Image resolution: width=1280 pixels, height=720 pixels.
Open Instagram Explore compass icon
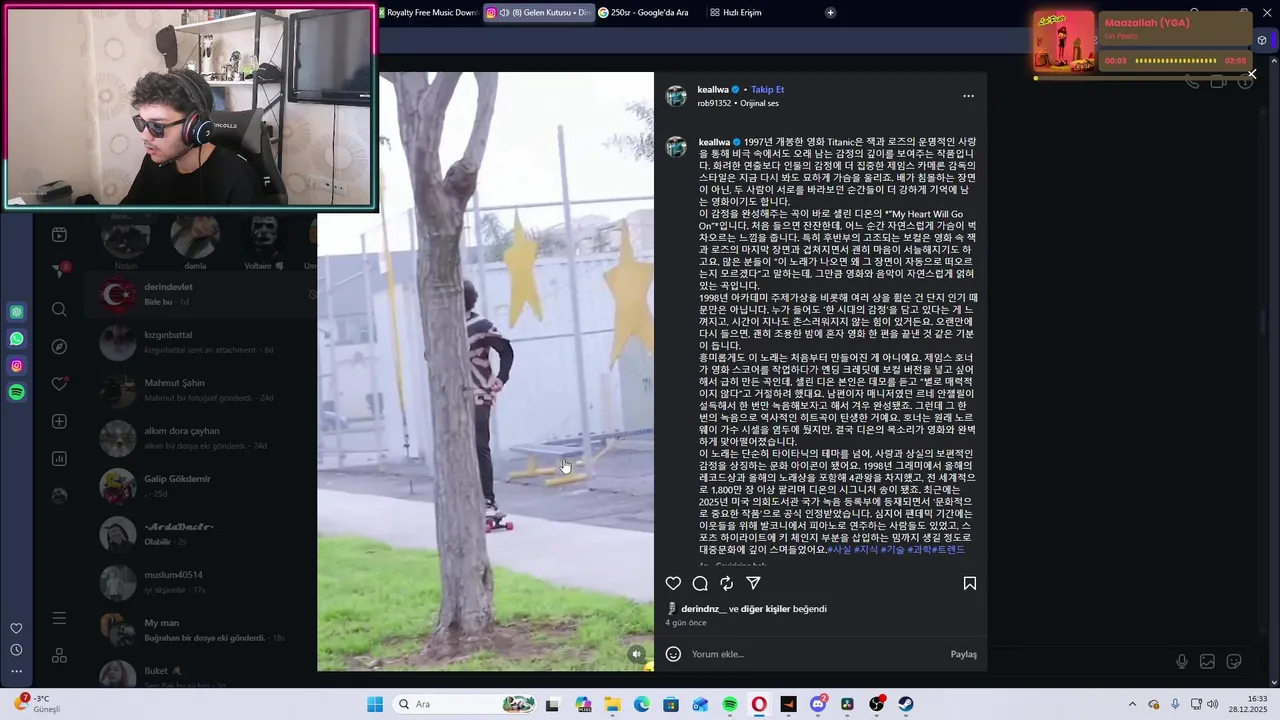click(x=59, y=347)
